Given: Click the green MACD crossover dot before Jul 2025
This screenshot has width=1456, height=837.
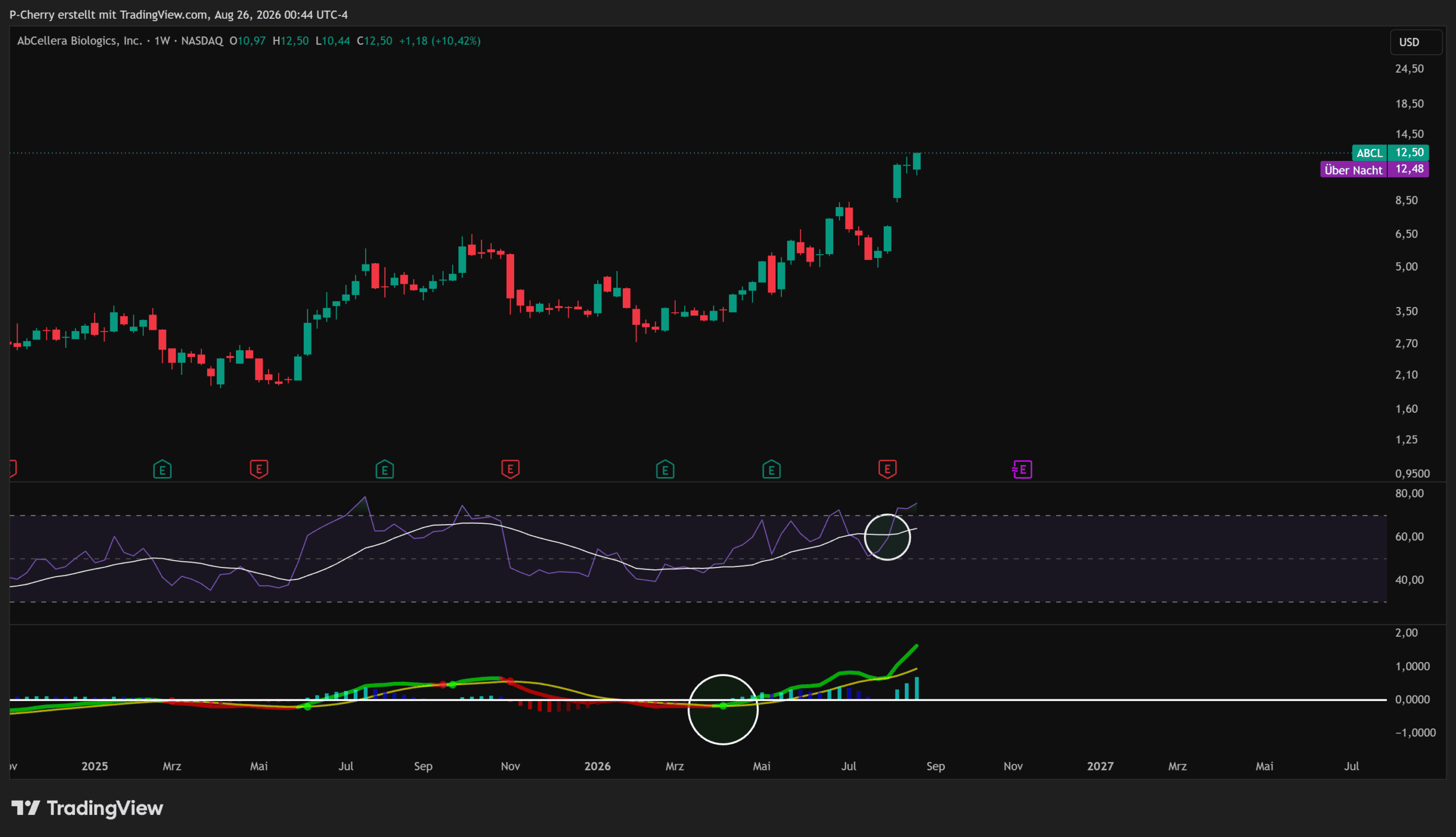Looking at the screenshot, I should pos(308,707).
